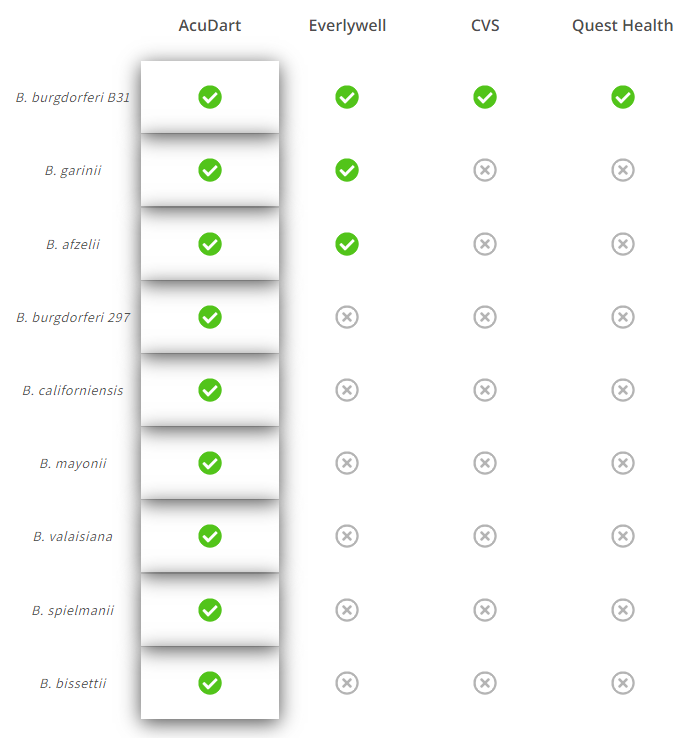
Task: Select the CVS column header
Action: click(x=485, y=25)
